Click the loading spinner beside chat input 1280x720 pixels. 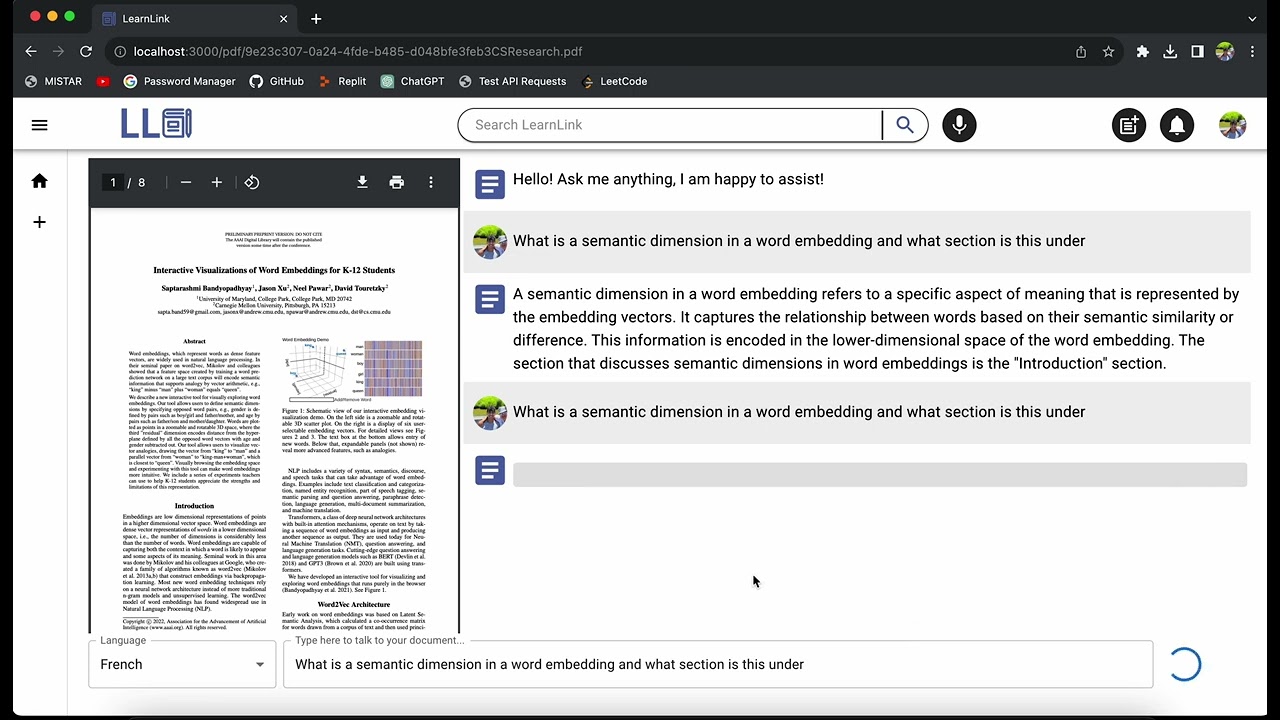pyautogui.click(x=1185, y=664)
